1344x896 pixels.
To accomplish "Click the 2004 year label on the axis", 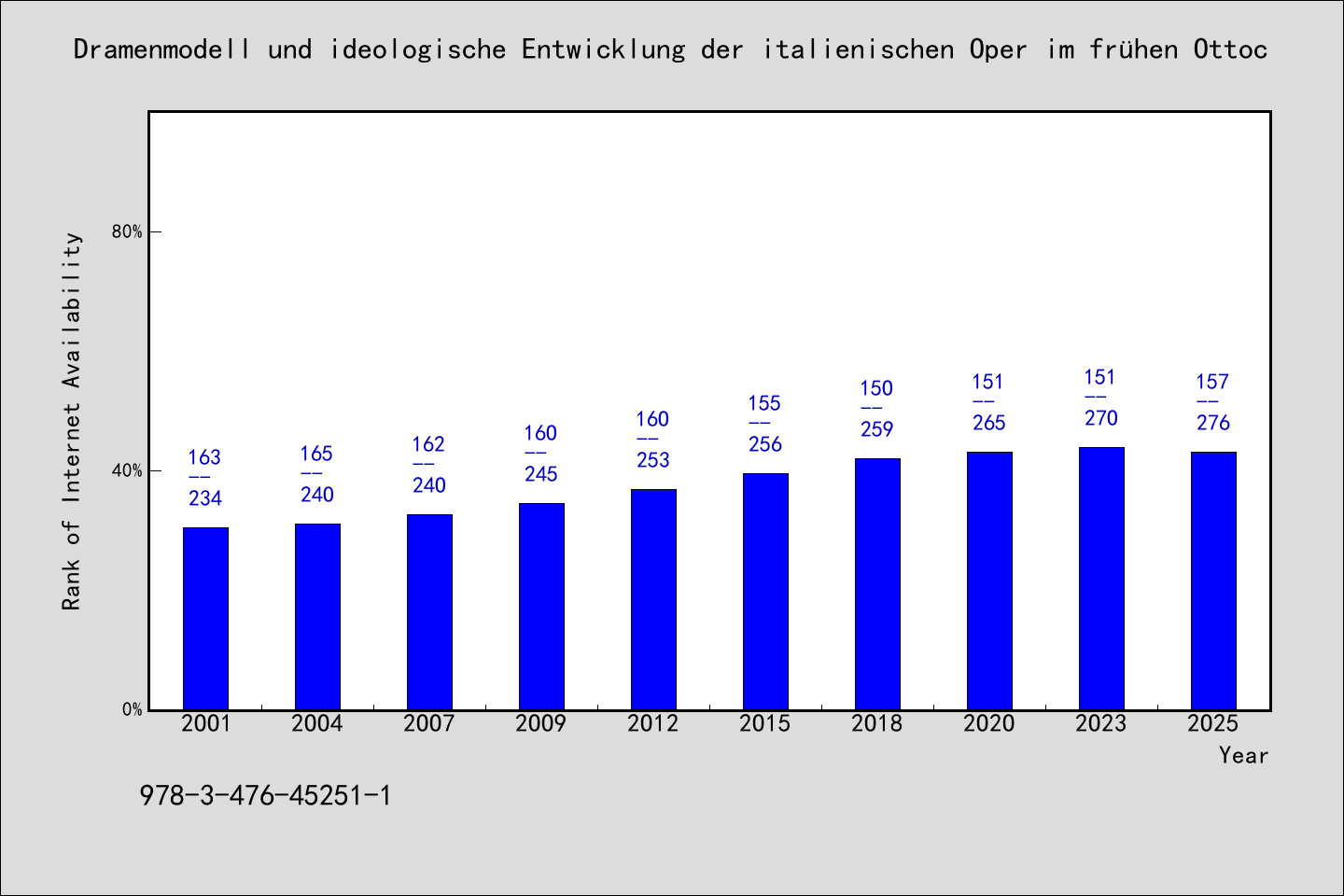I will (x=317, y=723).
